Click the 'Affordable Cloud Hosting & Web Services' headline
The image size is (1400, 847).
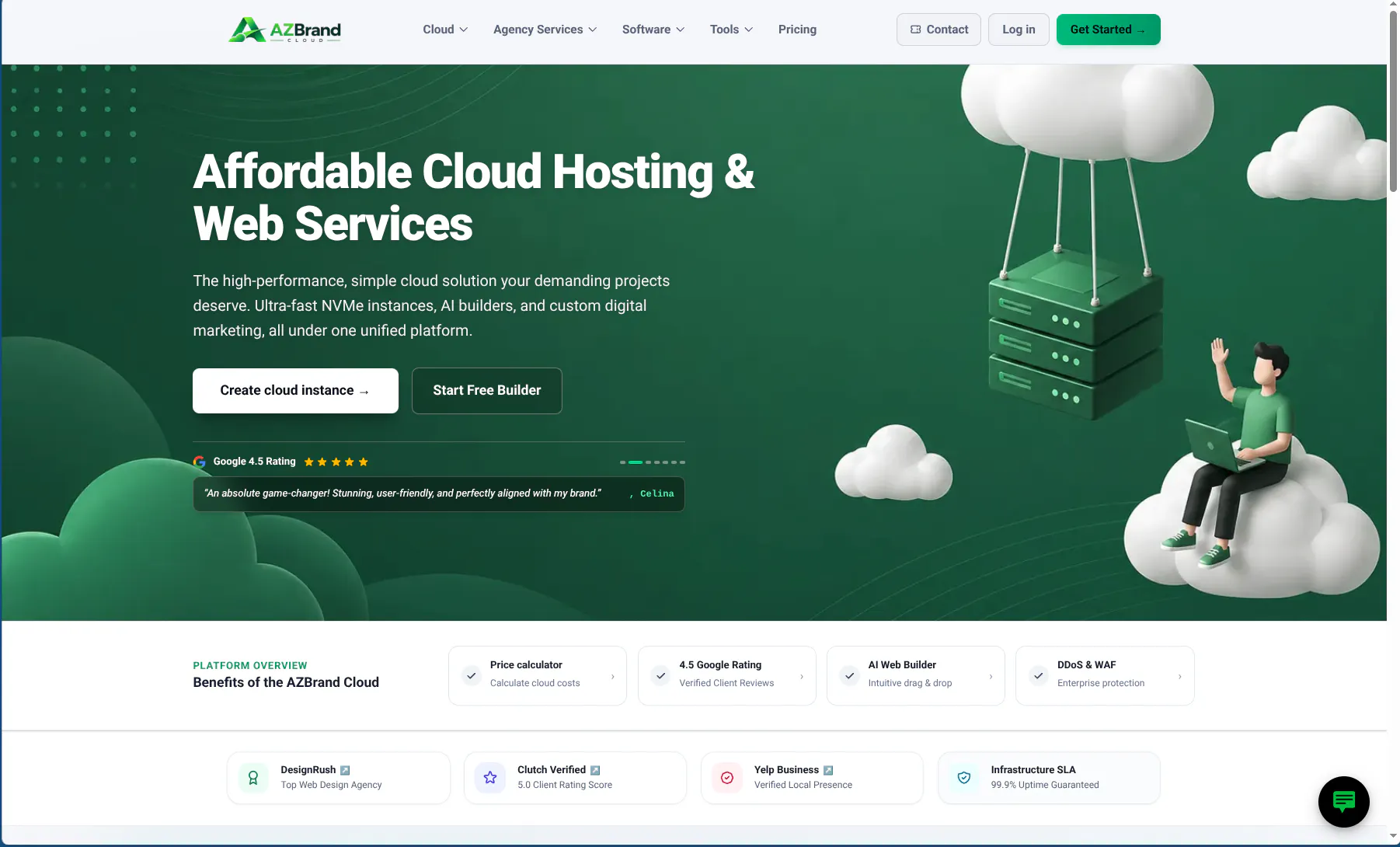474,197
